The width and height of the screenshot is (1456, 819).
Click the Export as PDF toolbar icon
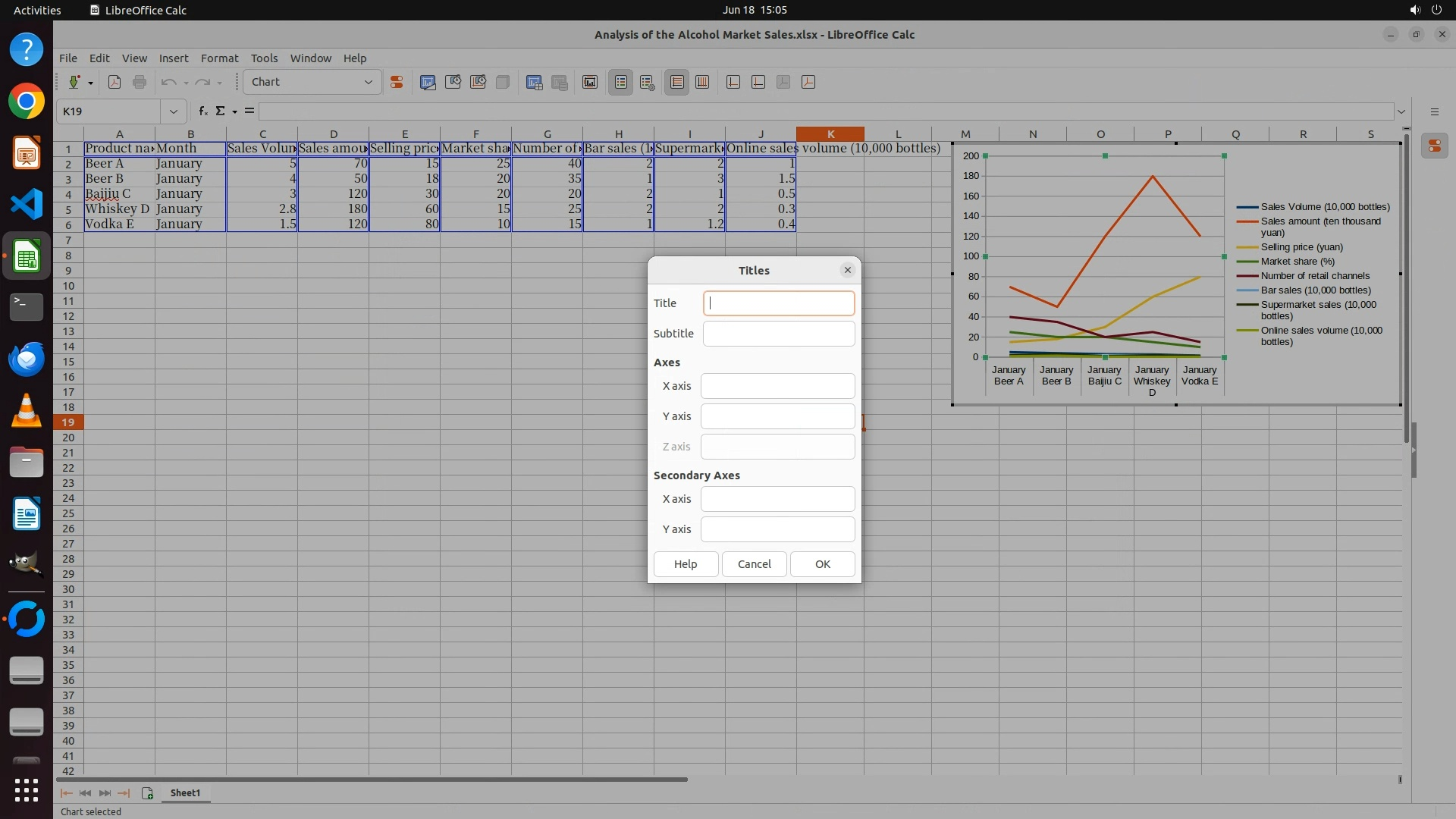click(x=115, y=82)
